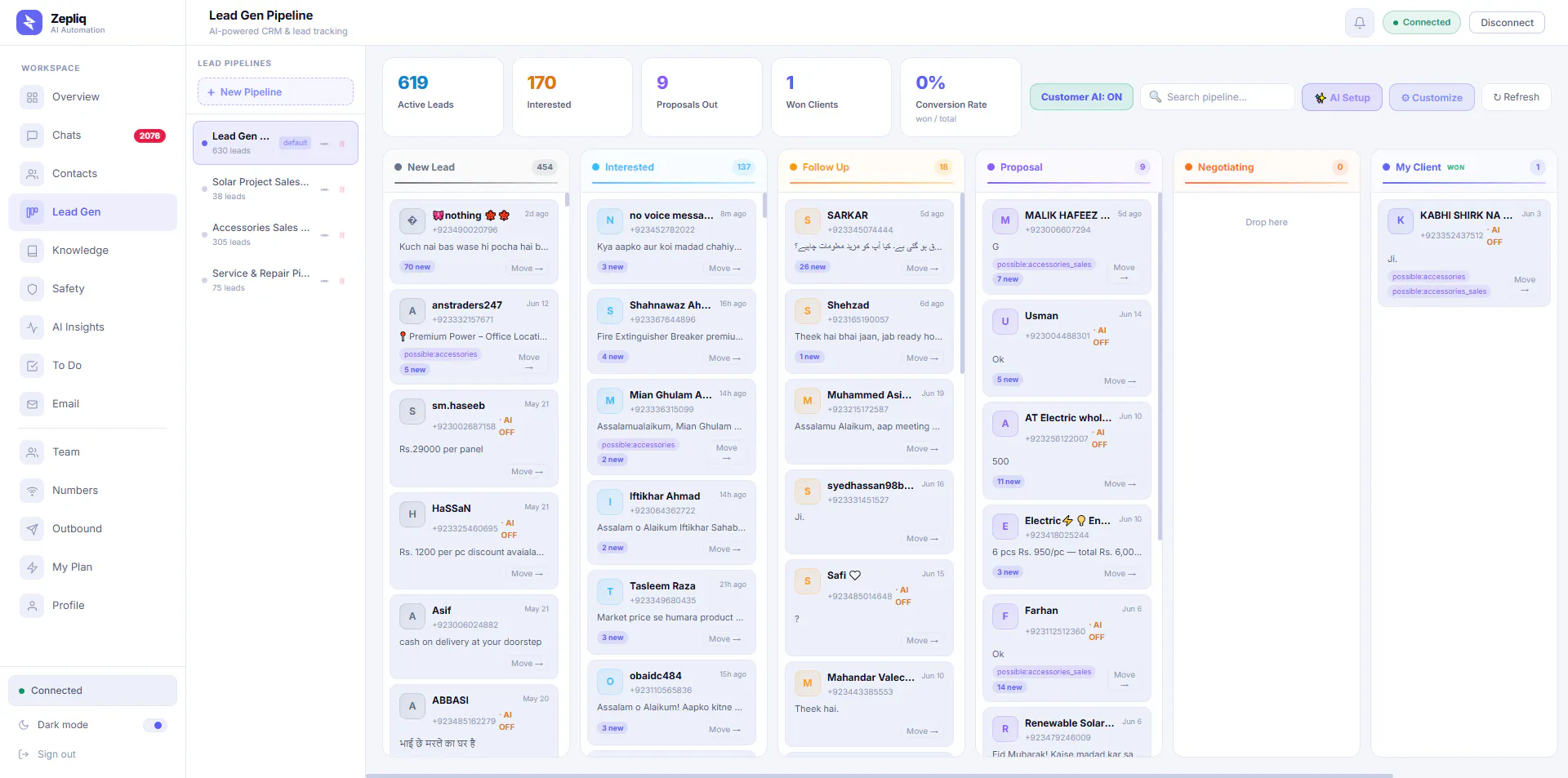
Task: Open the To Do checklist icon
Action: (x=32, y=366)
